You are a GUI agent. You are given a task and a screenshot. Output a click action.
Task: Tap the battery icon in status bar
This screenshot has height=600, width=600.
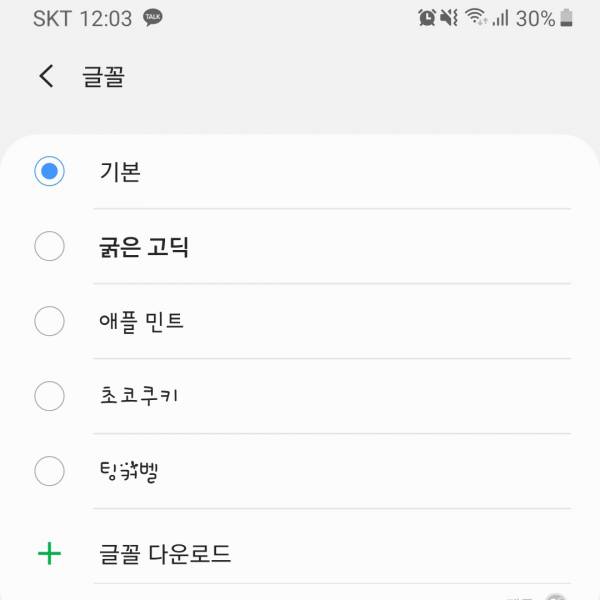pos(567,18)
